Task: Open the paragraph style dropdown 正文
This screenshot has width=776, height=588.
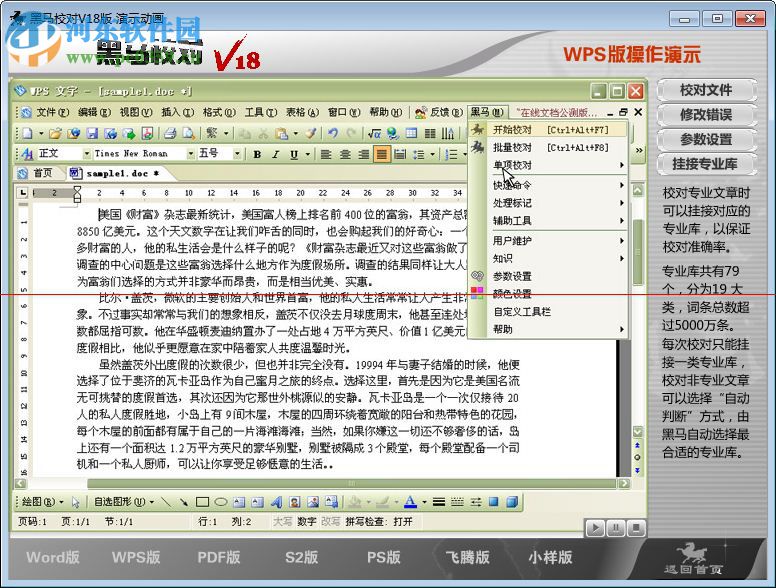Action: point(87,154)
